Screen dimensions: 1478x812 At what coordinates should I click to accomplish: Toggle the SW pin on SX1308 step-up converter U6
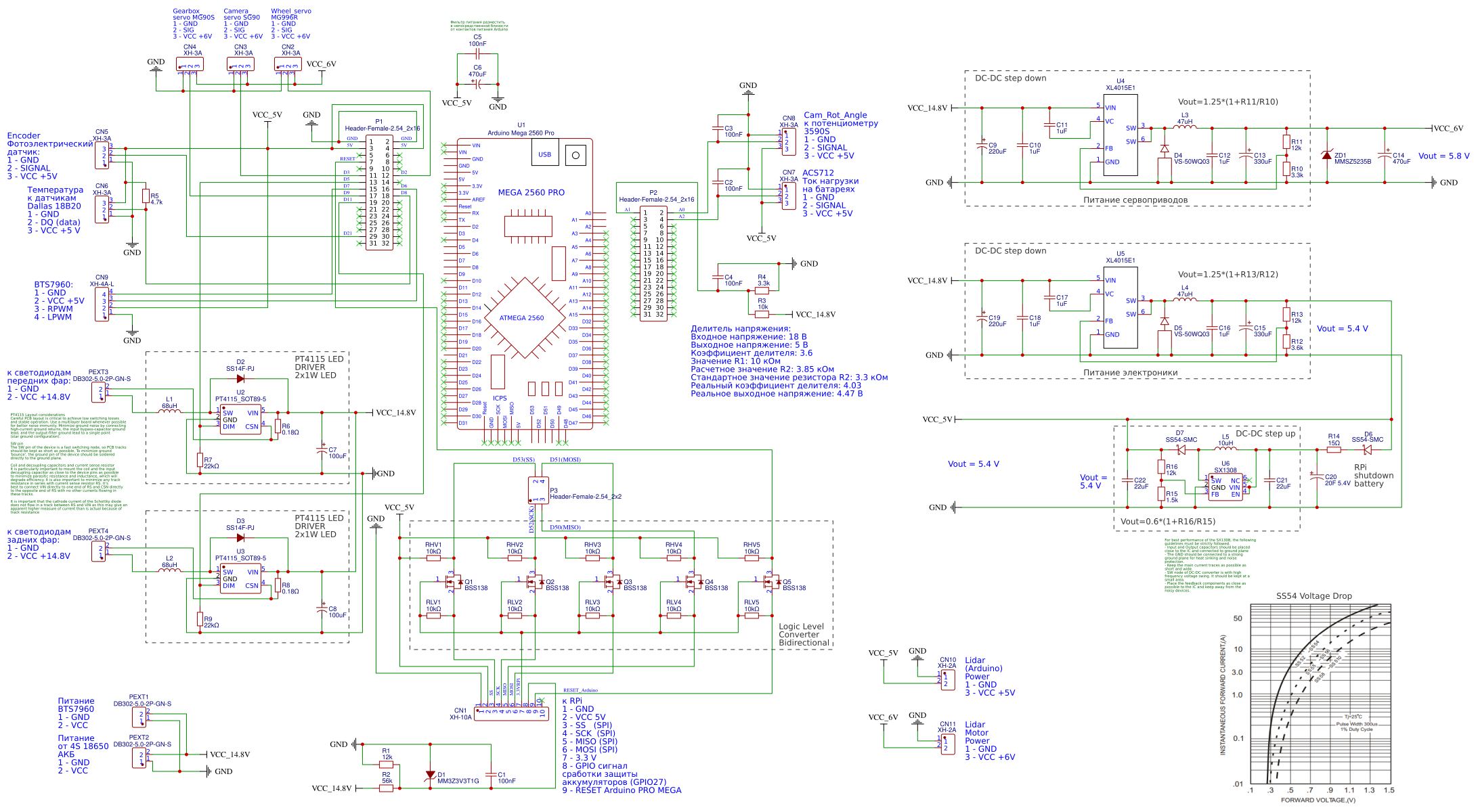coord(1216,480)
